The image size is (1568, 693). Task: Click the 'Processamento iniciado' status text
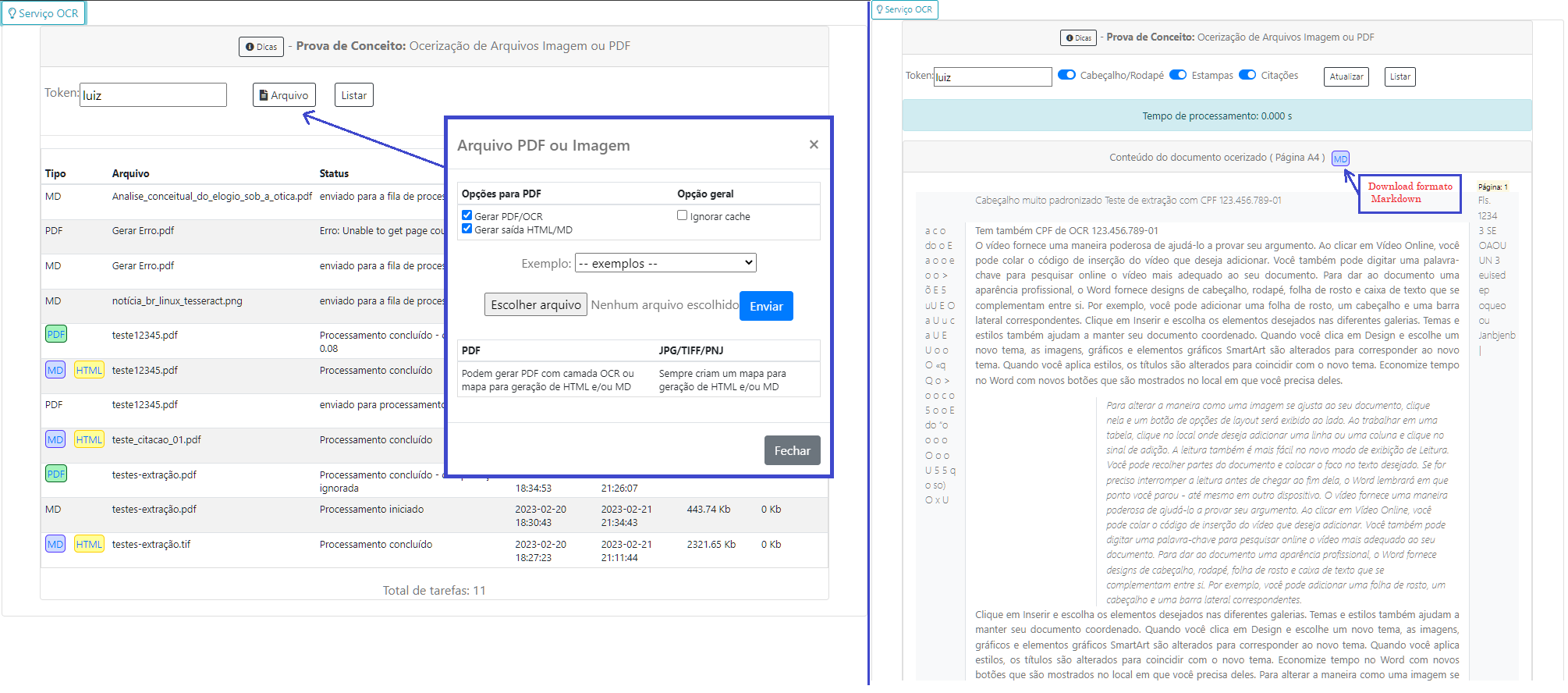pos(371,509)
